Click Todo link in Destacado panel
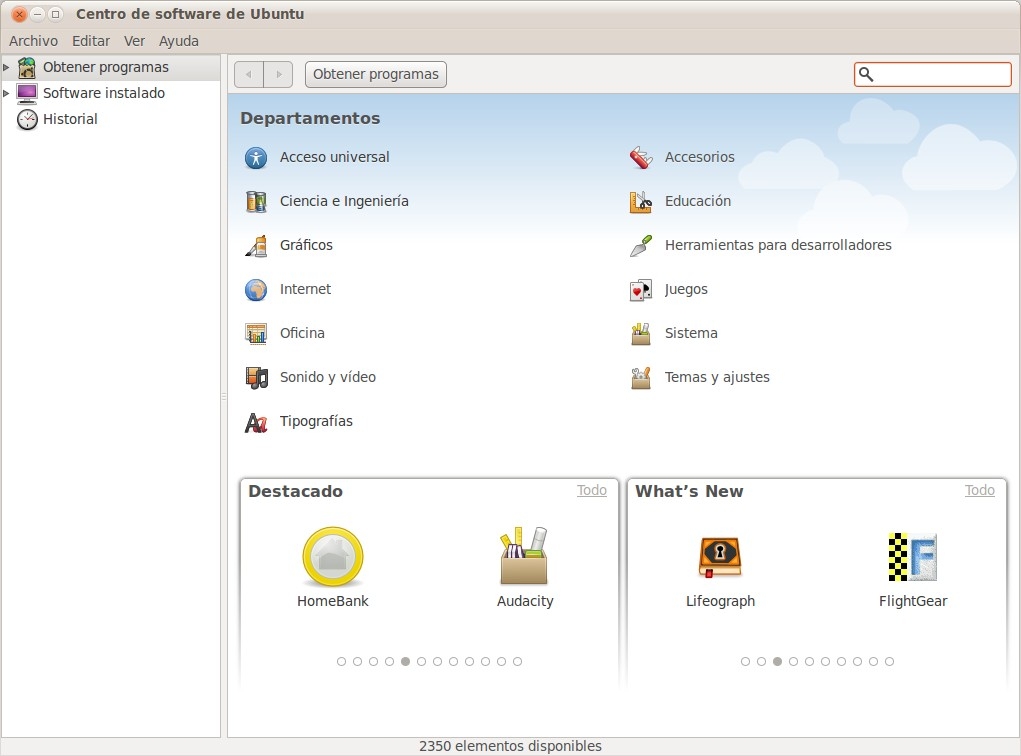 click(x=591, y=490)
